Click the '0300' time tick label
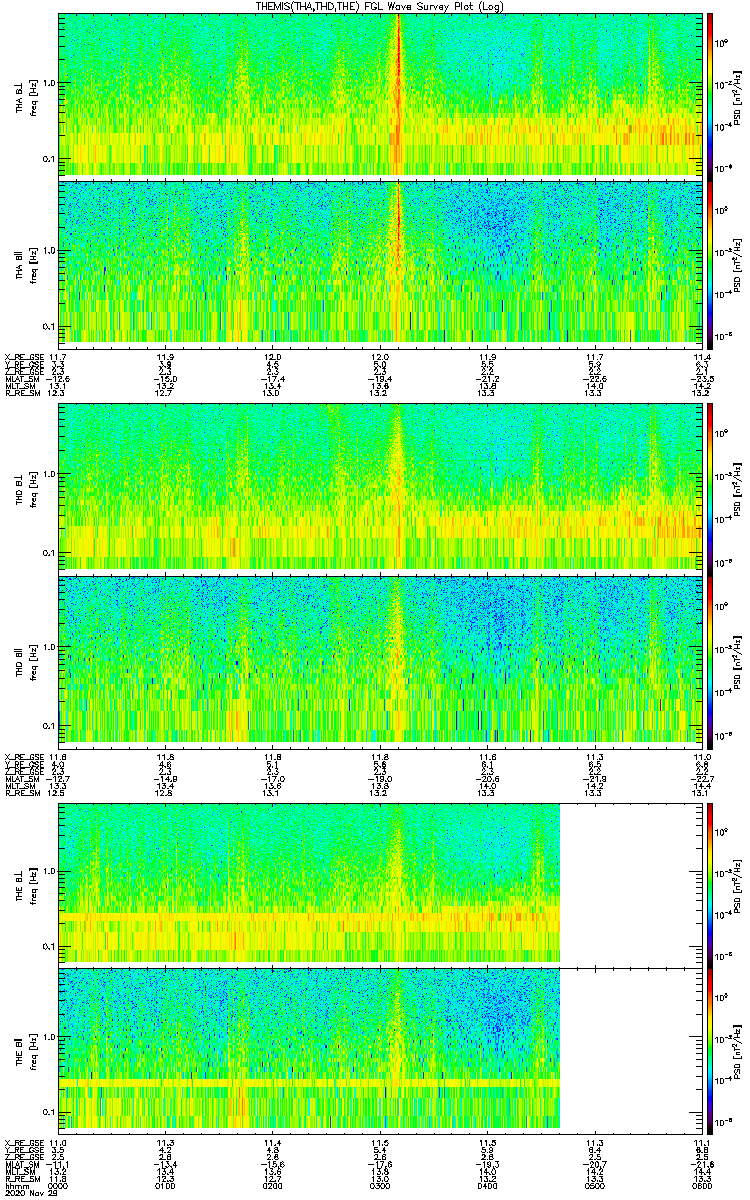This screenshot has width=750, height=1200. [380, 1185]
